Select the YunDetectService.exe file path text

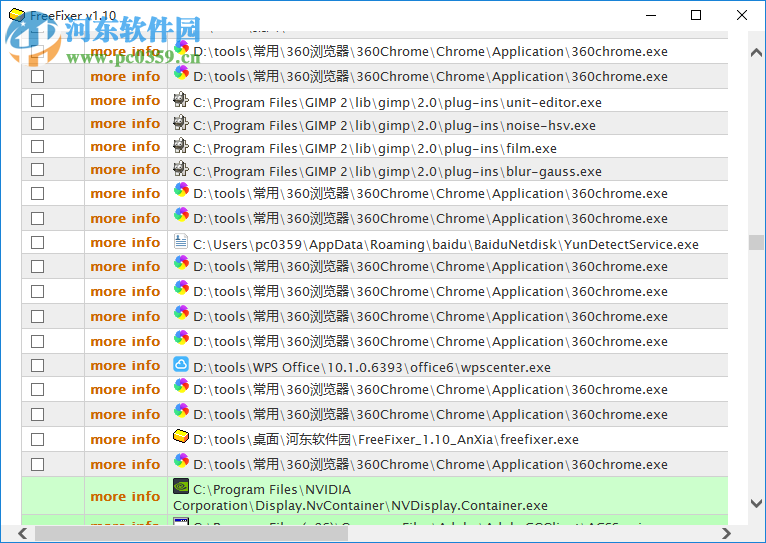[446, 244]
